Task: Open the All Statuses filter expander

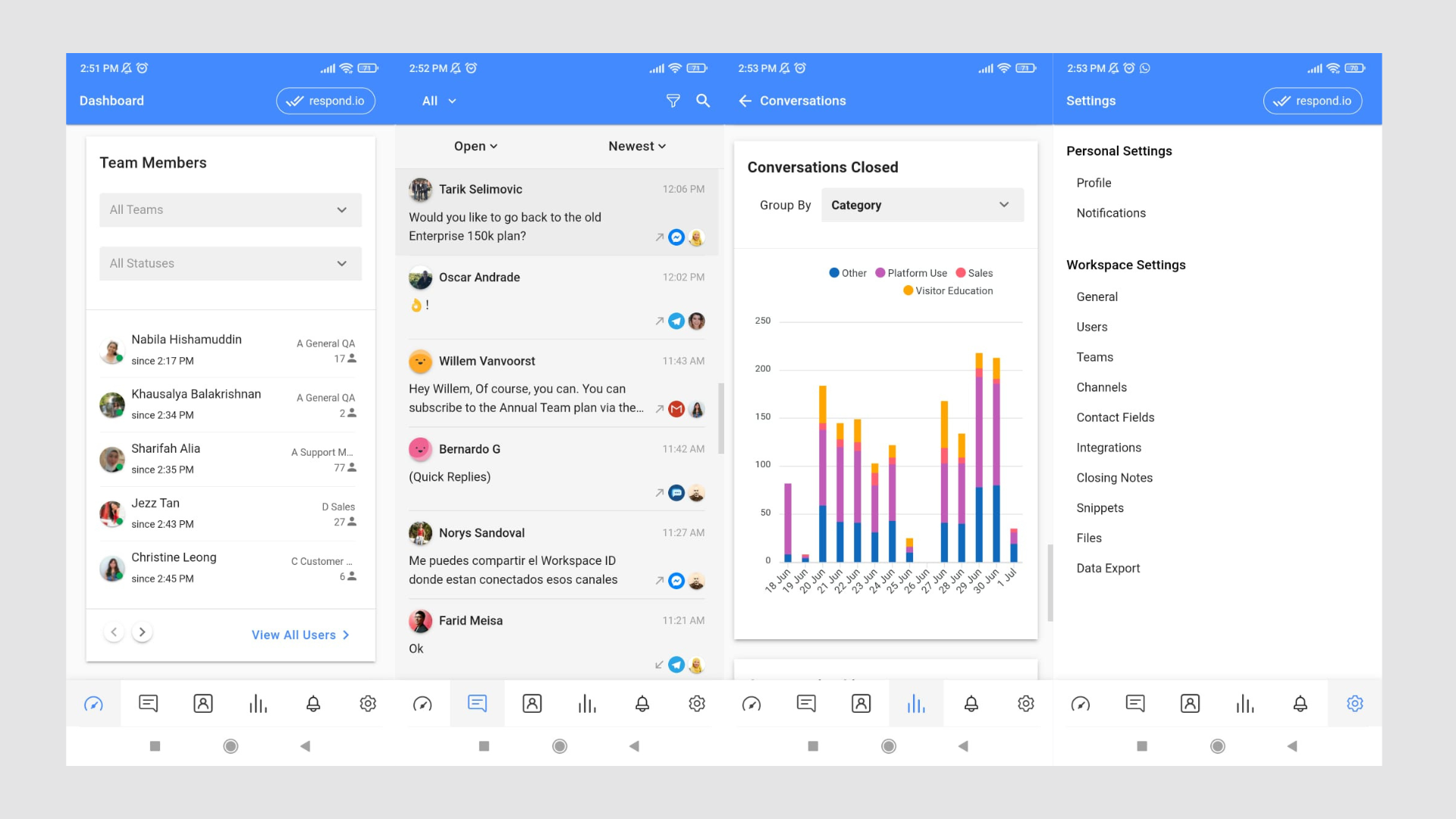Action: [x=229, y=263]
